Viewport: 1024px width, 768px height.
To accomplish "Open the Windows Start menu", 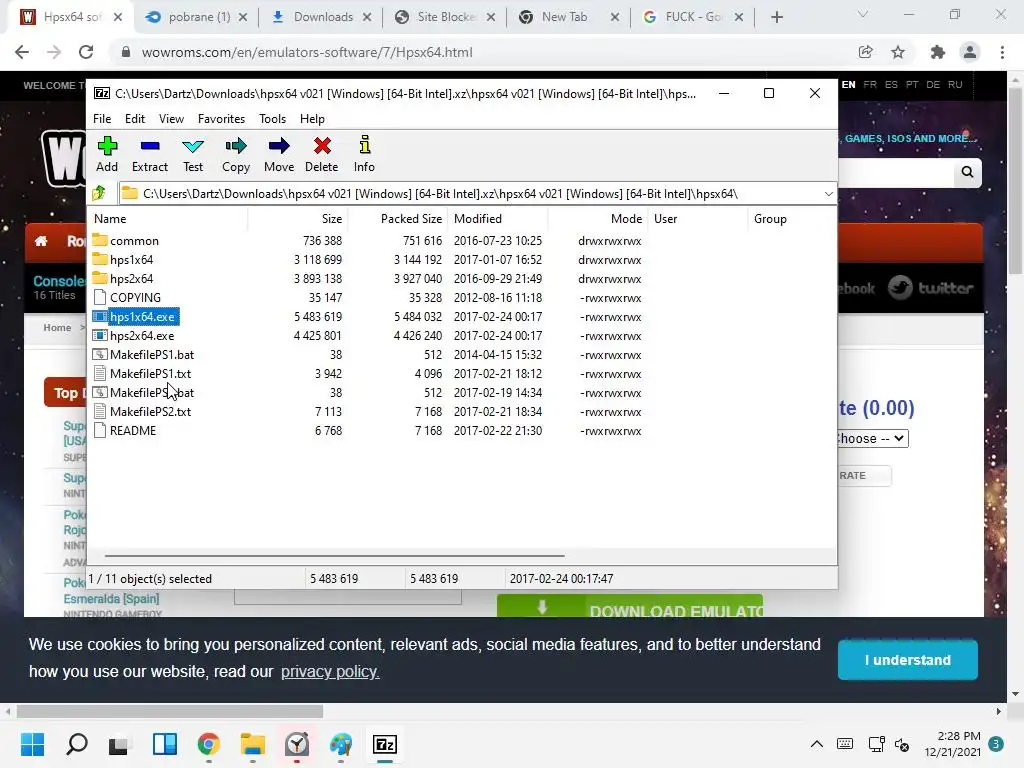I will 32,744.
